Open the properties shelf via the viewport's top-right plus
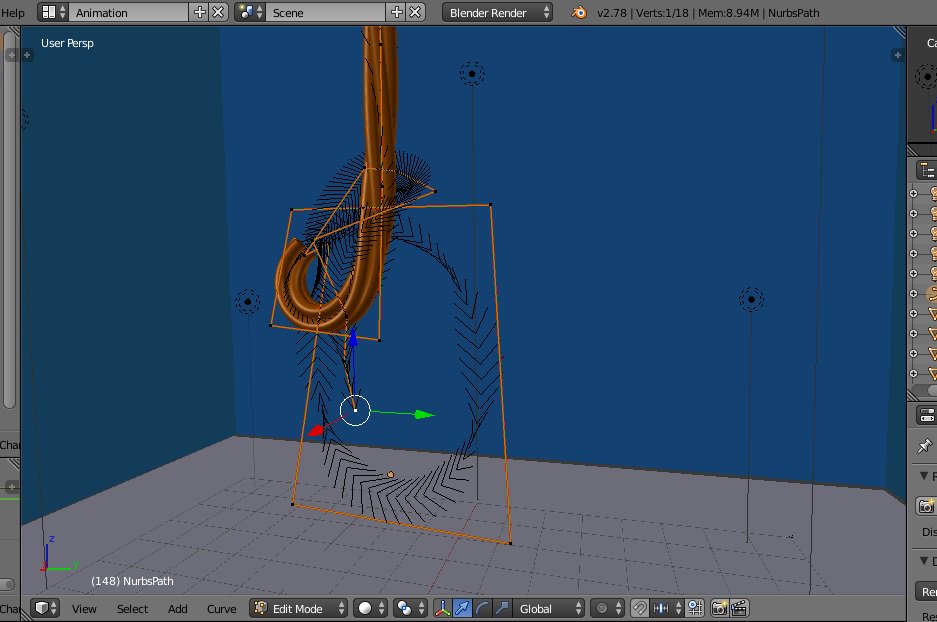937x622 pixels. [897, 55]
